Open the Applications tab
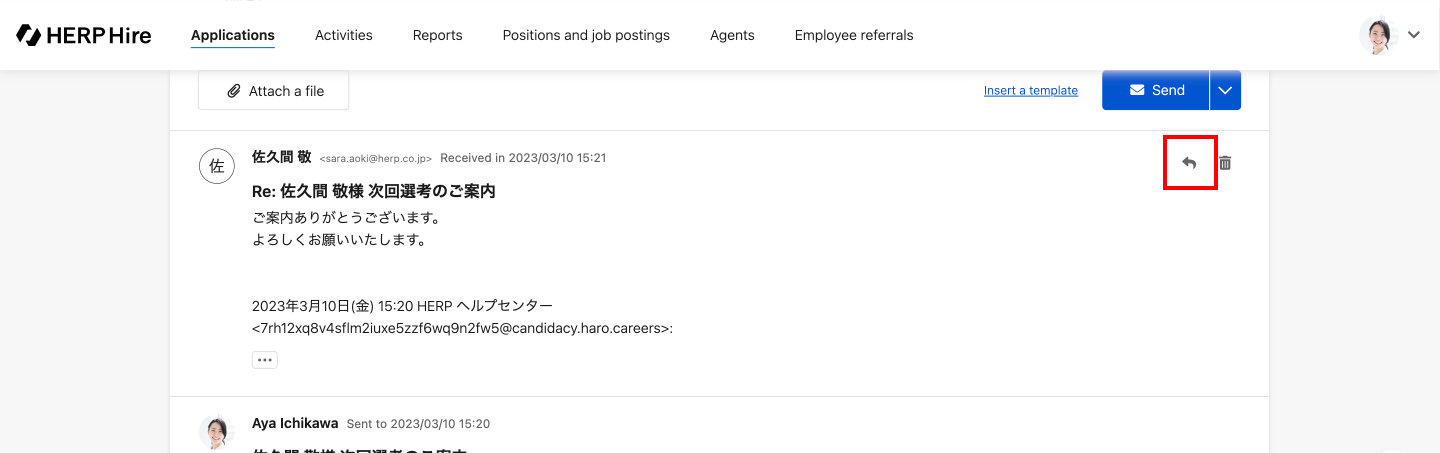The width and height of the screenshot is (1440, 453). [232, 35]
